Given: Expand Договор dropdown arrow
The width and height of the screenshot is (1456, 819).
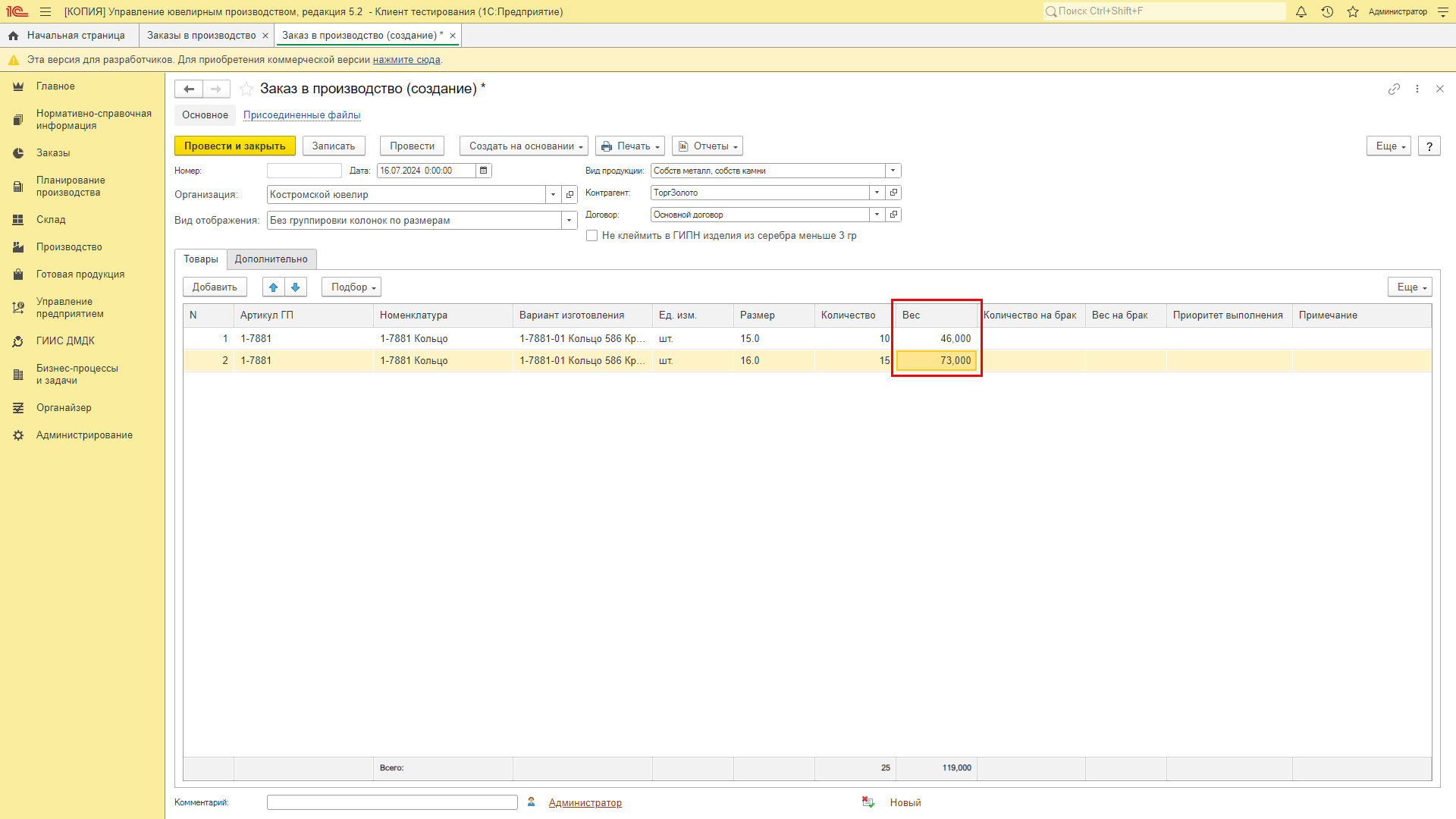Looking at the screenshot, I should pyautogui.click(x=877, y=215).
